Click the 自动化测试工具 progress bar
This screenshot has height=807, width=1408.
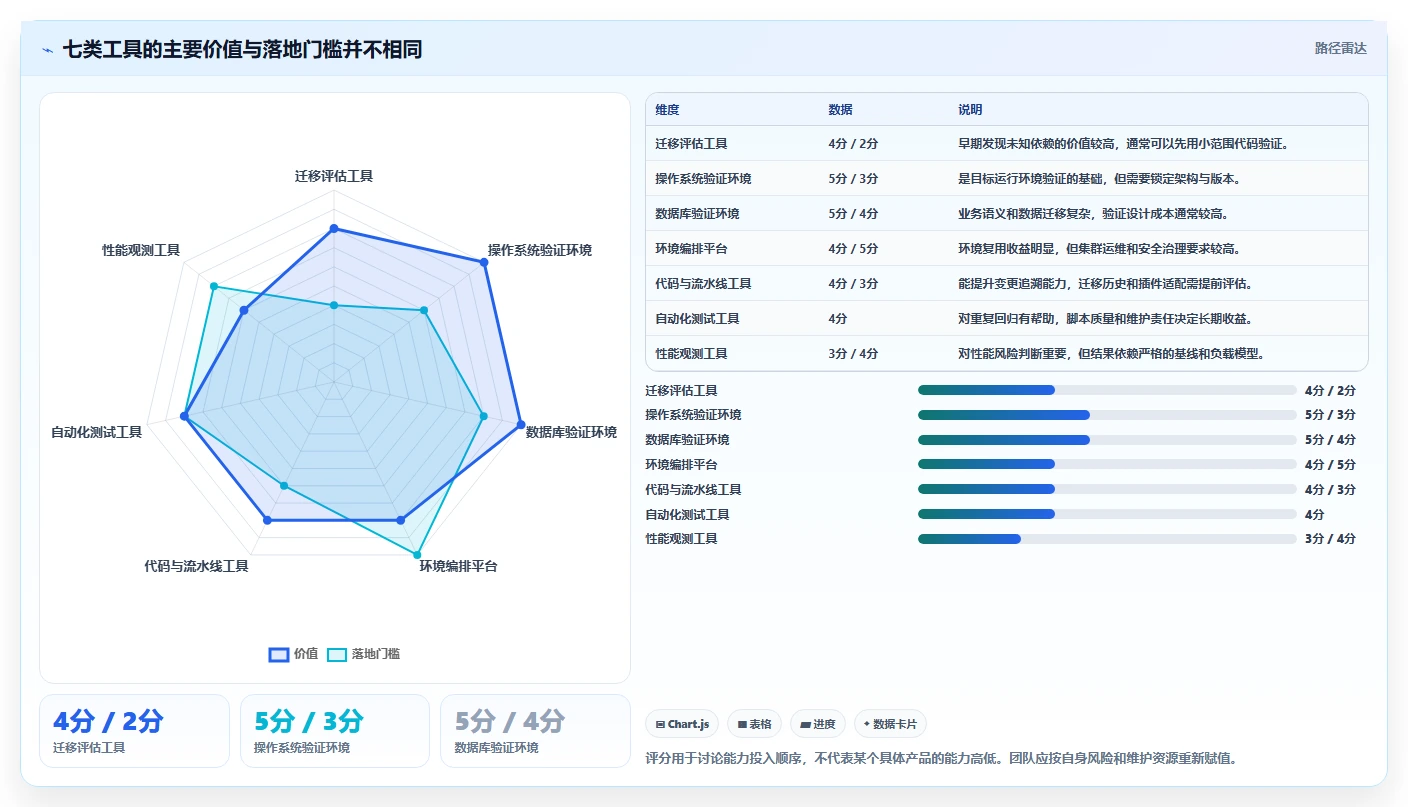click(1107, 514)
